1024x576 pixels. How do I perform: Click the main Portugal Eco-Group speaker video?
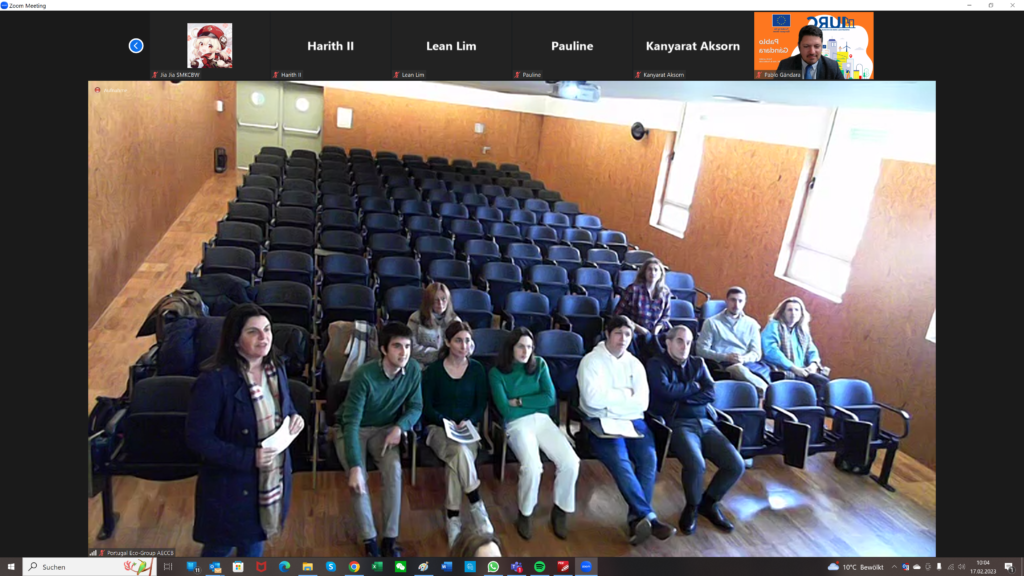click(512, 318)
